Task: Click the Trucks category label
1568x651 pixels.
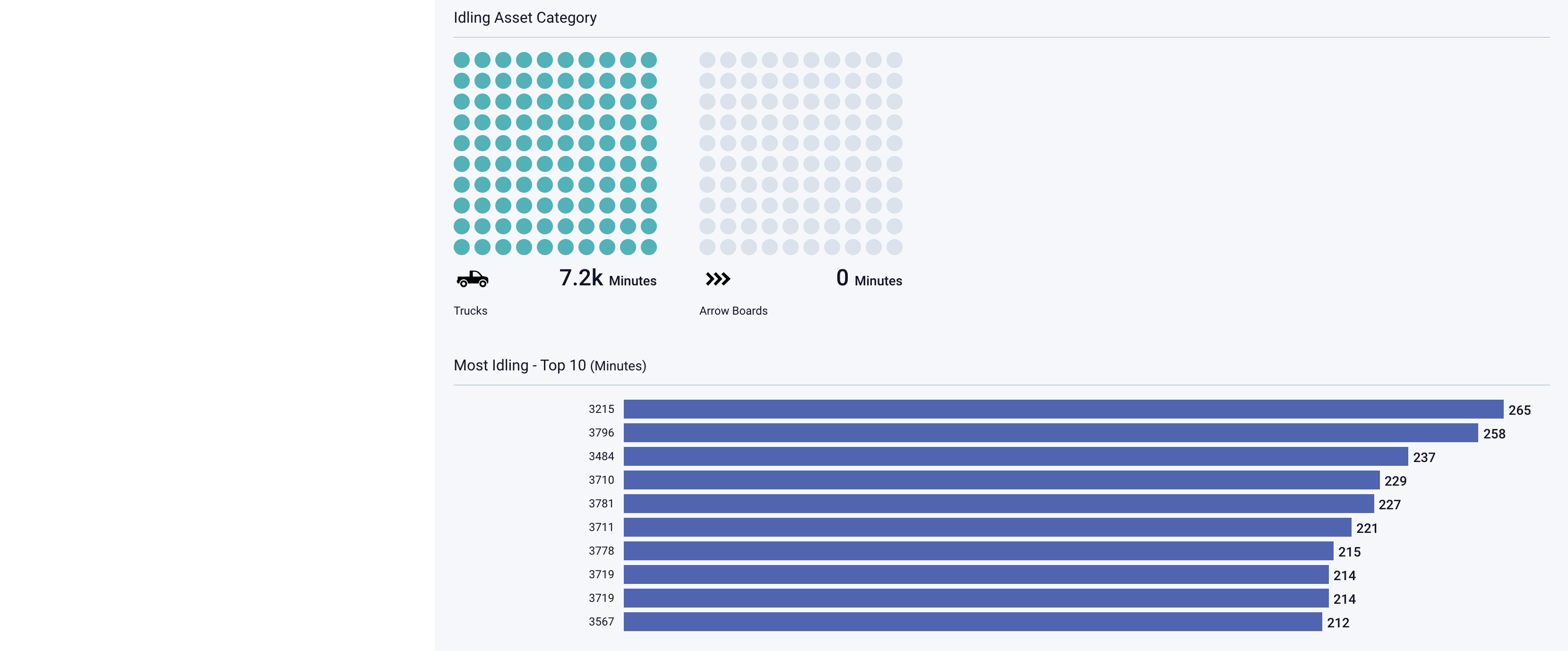Action: [470, 311]
